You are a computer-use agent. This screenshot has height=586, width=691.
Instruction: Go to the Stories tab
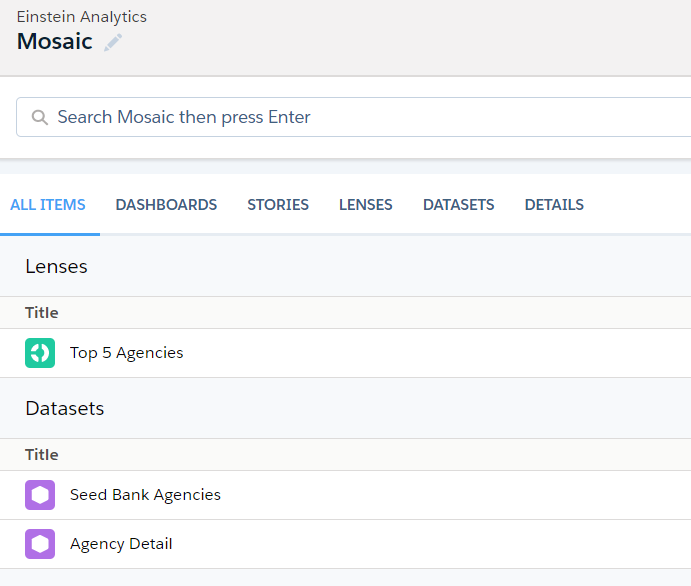(278, 205)
